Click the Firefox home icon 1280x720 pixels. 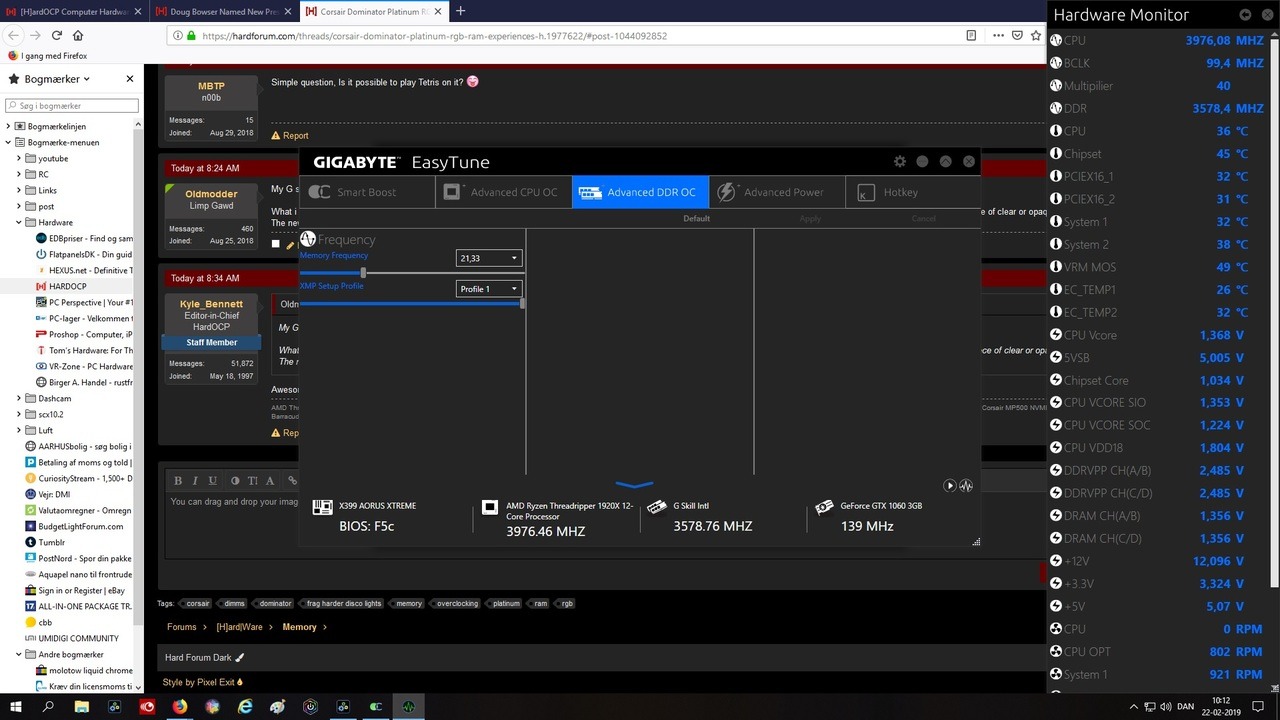point(78,35)
